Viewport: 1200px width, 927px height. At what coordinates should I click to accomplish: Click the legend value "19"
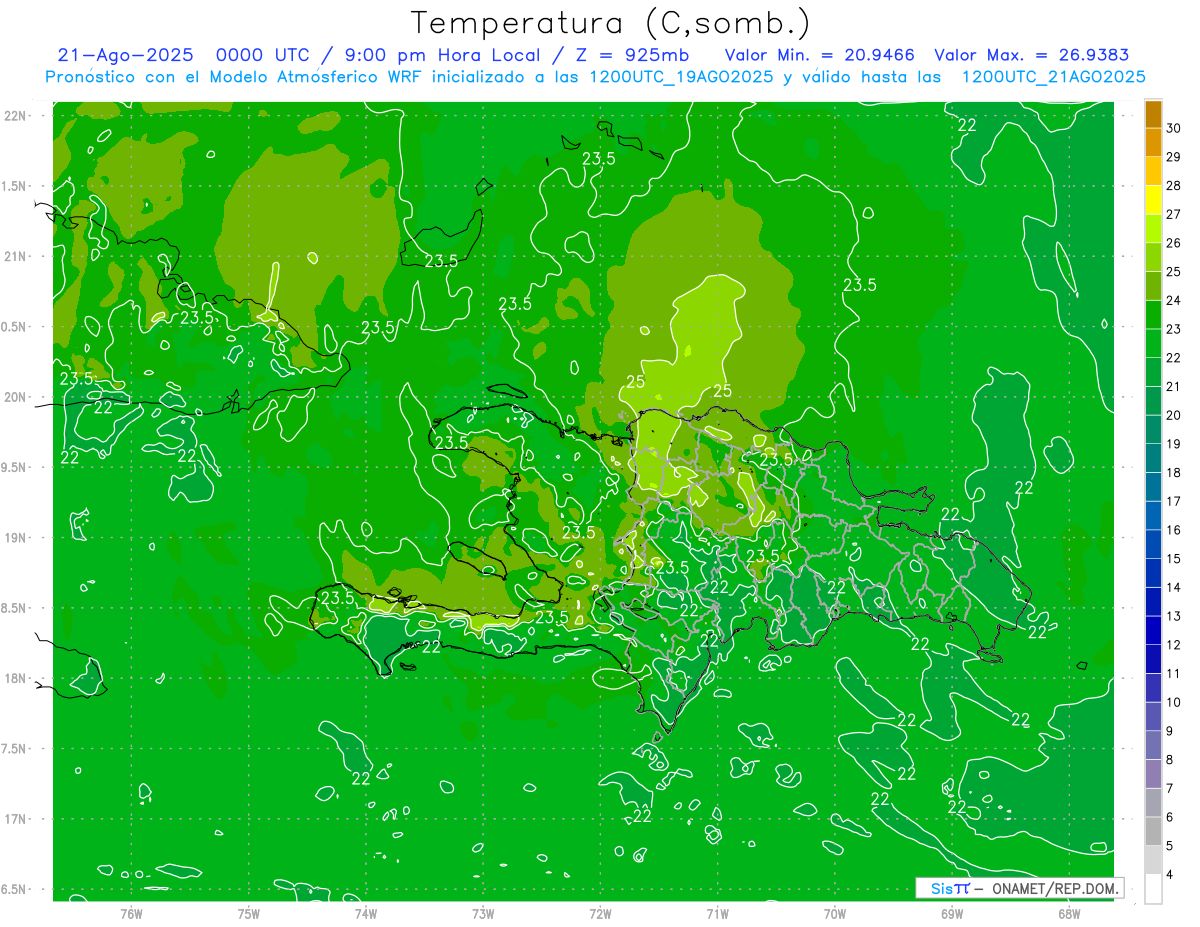(1173, 444)
